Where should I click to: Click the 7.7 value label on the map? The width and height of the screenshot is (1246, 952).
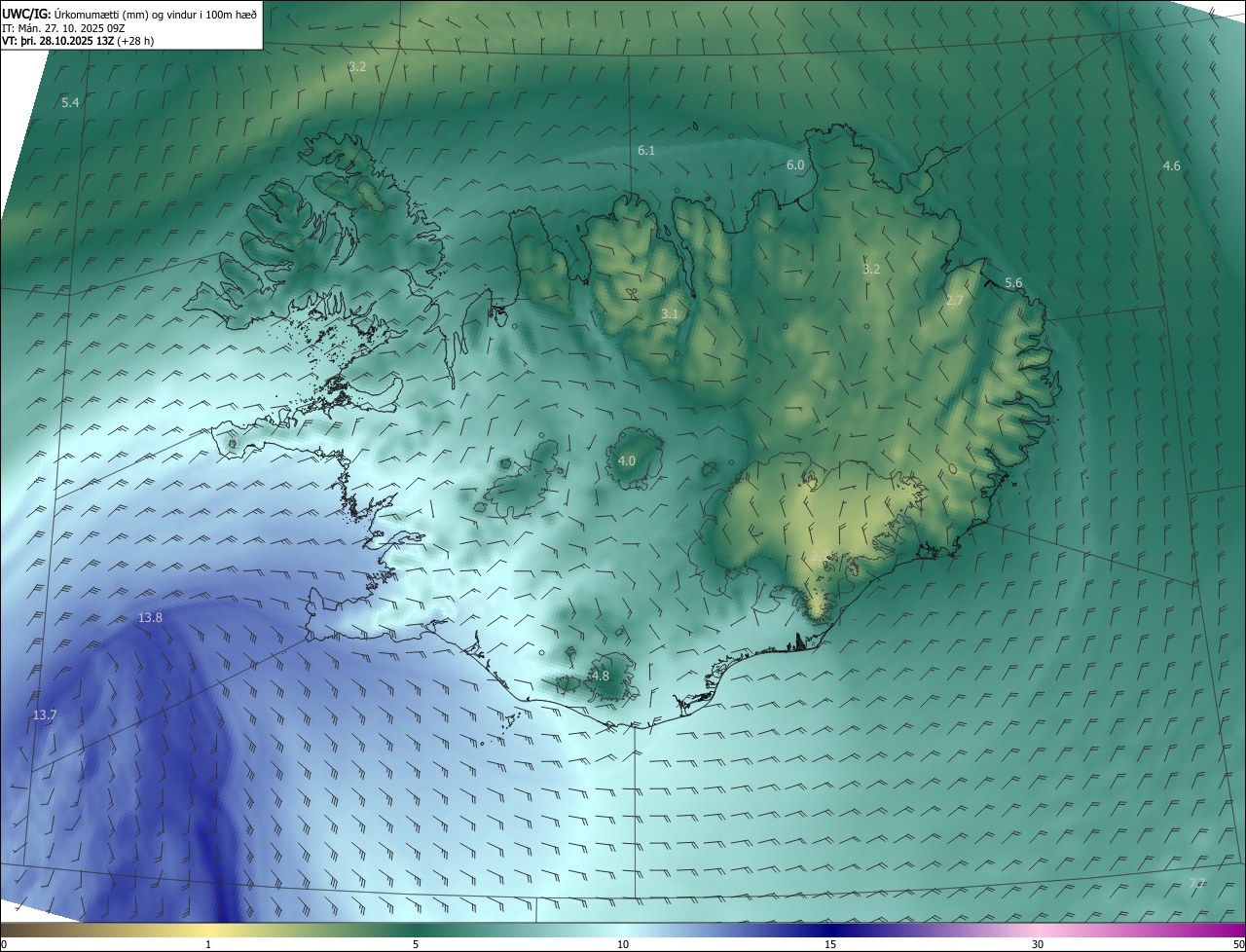[1197, 883]
